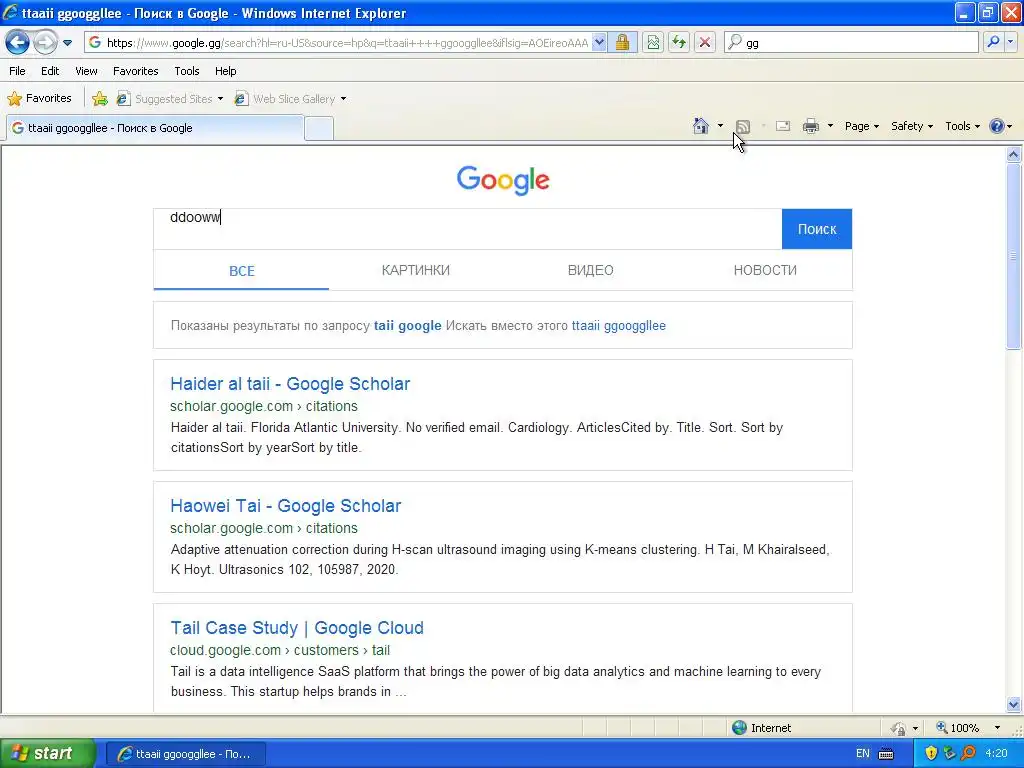Open the Page command menu
This screenshot has height=768, width=1024.
point(861,126)
